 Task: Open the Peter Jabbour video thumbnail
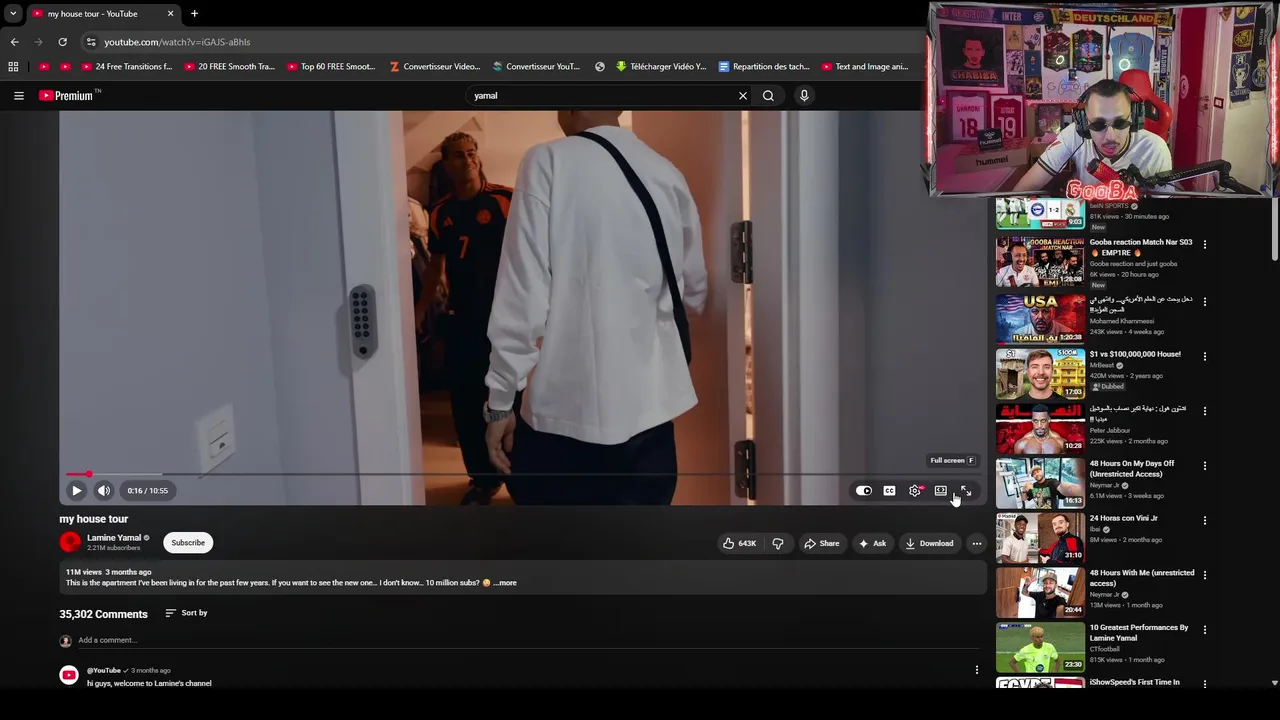(x=1040, y=428)
